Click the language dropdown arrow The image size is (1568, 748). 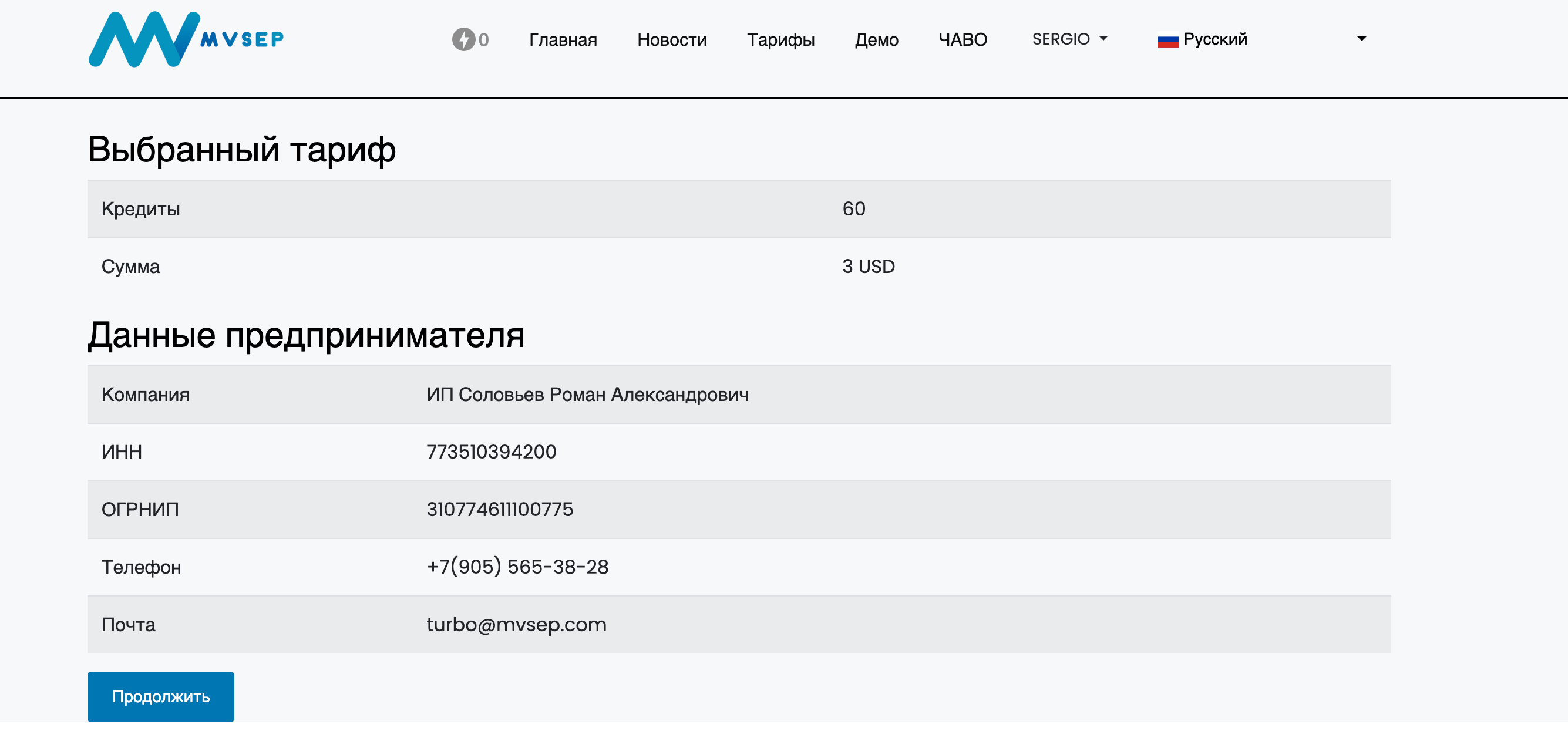tap(1361, 39)
